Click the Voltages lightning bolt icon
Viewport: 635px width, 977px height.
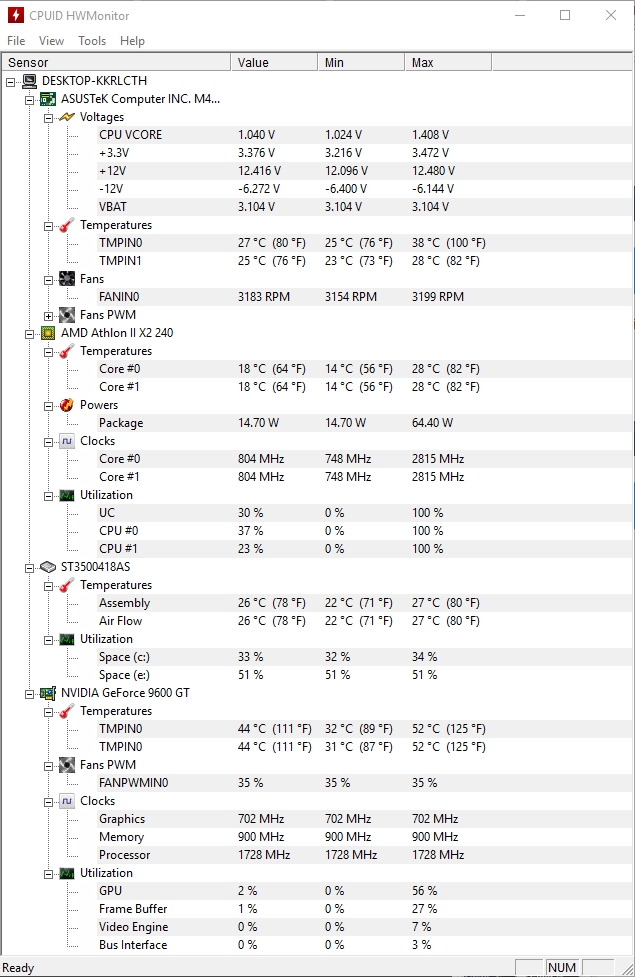(67, 117)
